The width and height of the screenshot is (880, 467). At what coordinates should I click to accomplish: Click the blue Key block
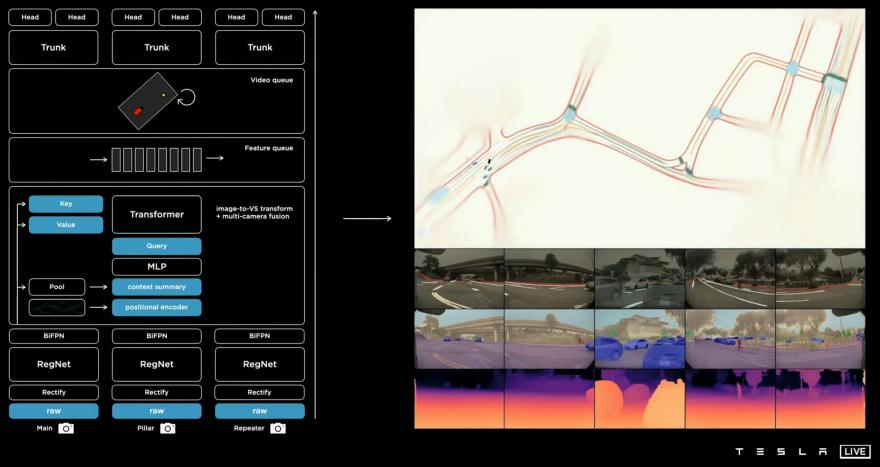66,204
